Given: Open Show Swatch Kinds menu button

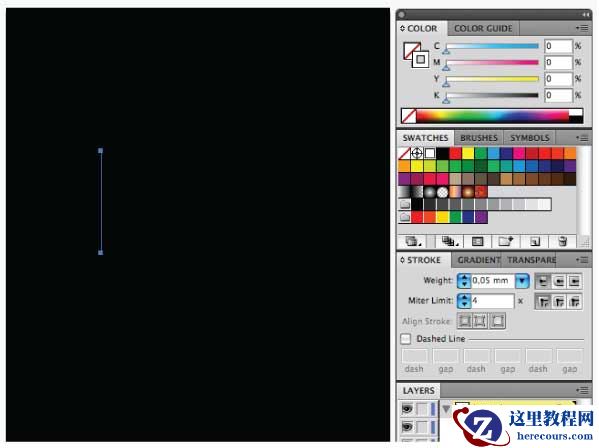Looking at the screenshot, I should pyautogui.click(x=450, y=241).
